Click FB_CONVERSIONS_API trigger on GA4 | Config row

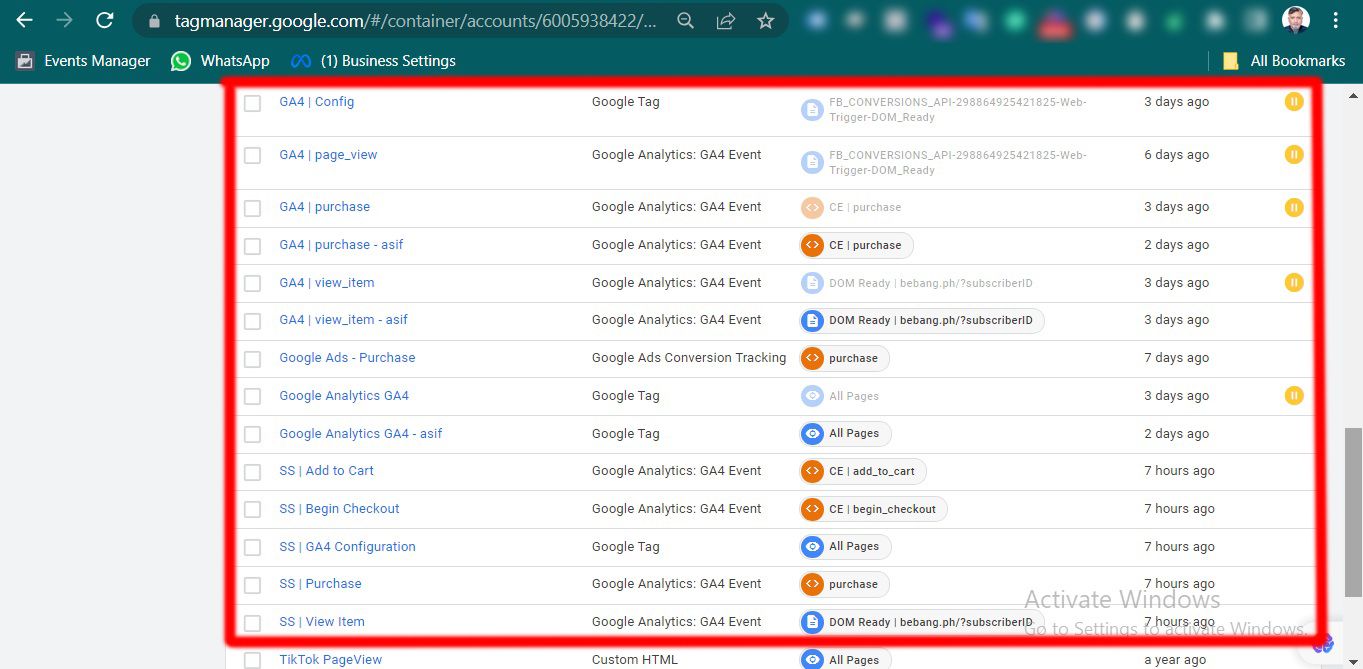944,109
